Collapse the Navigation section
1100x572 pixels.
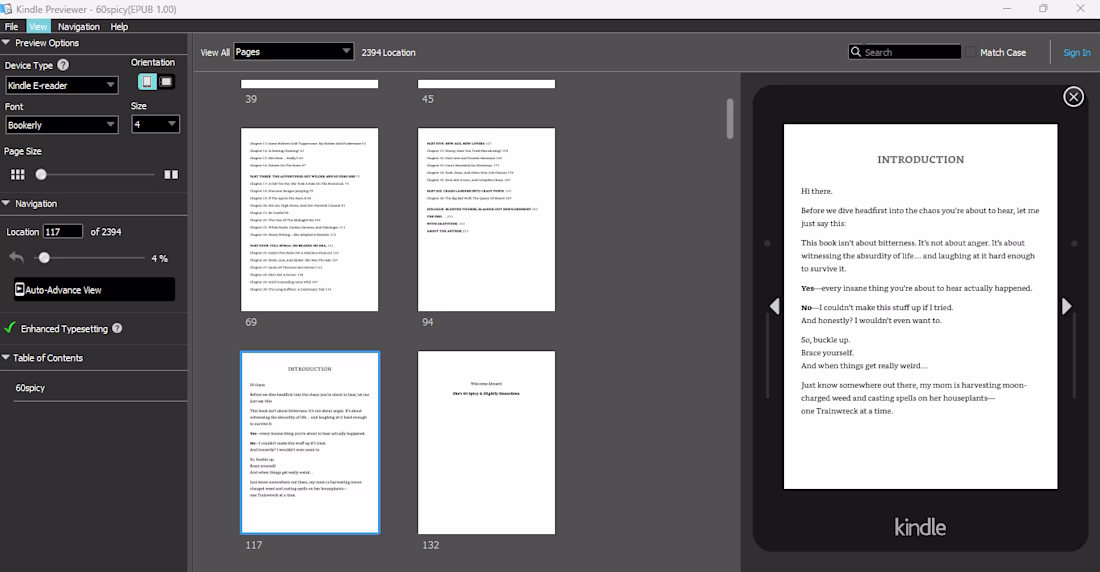[6, 203]
